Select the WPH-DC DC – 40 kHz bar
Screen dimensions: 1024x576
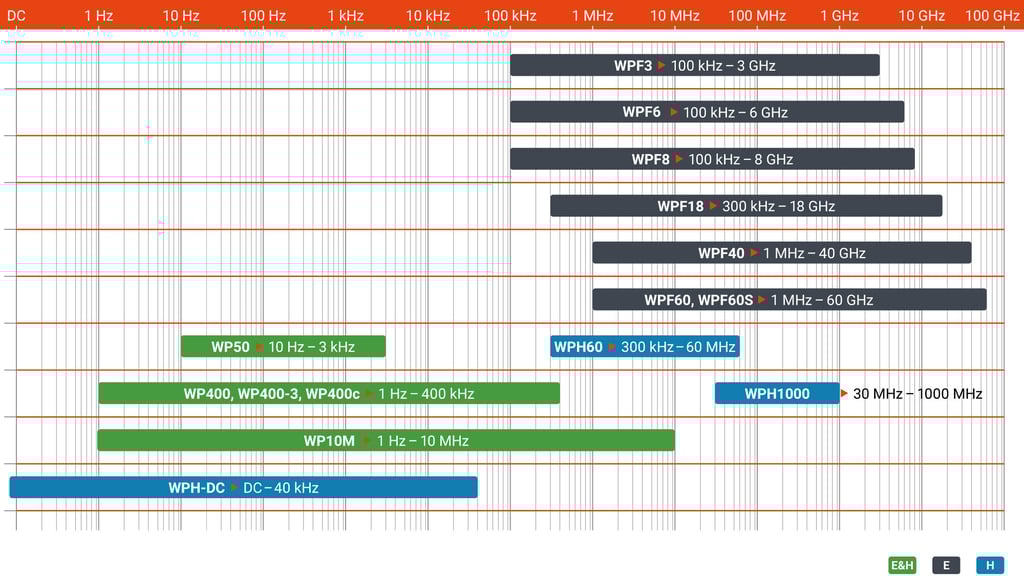click(244, 487)
